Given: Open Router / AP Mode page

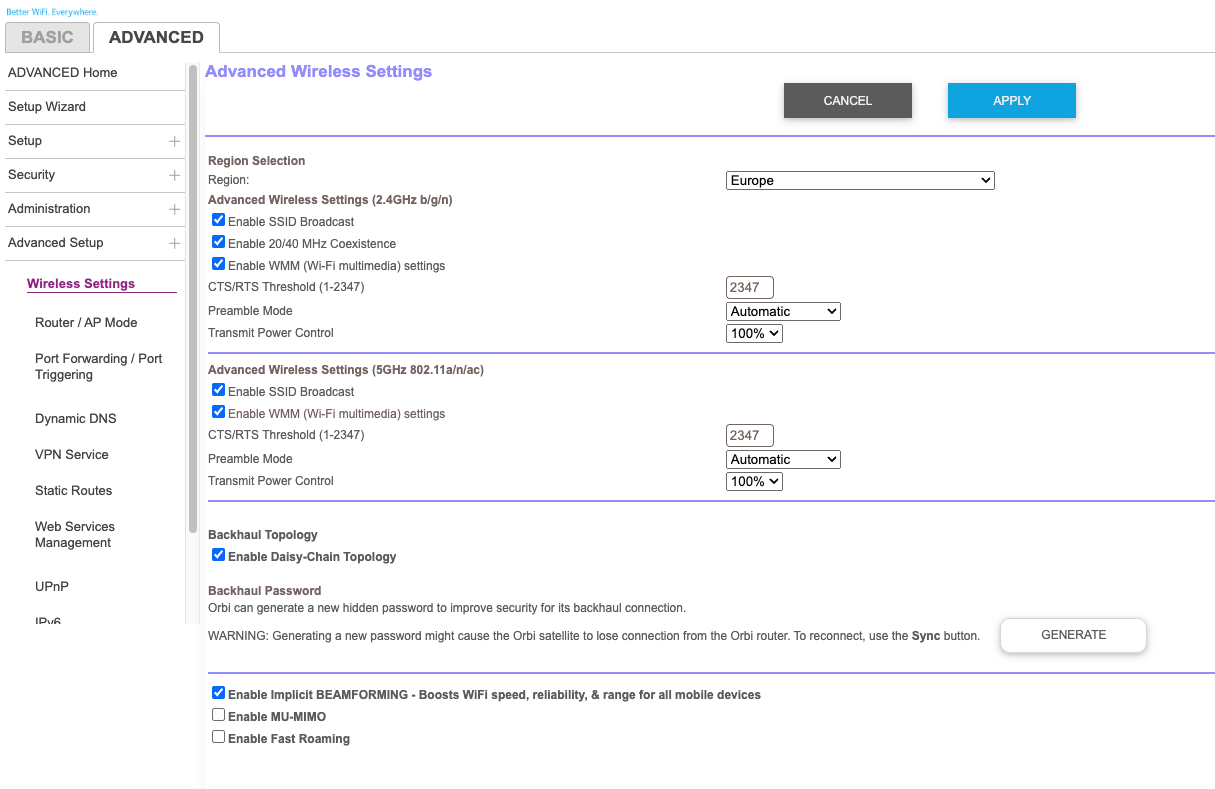Looking at the screenshot, I should [86, 323].
